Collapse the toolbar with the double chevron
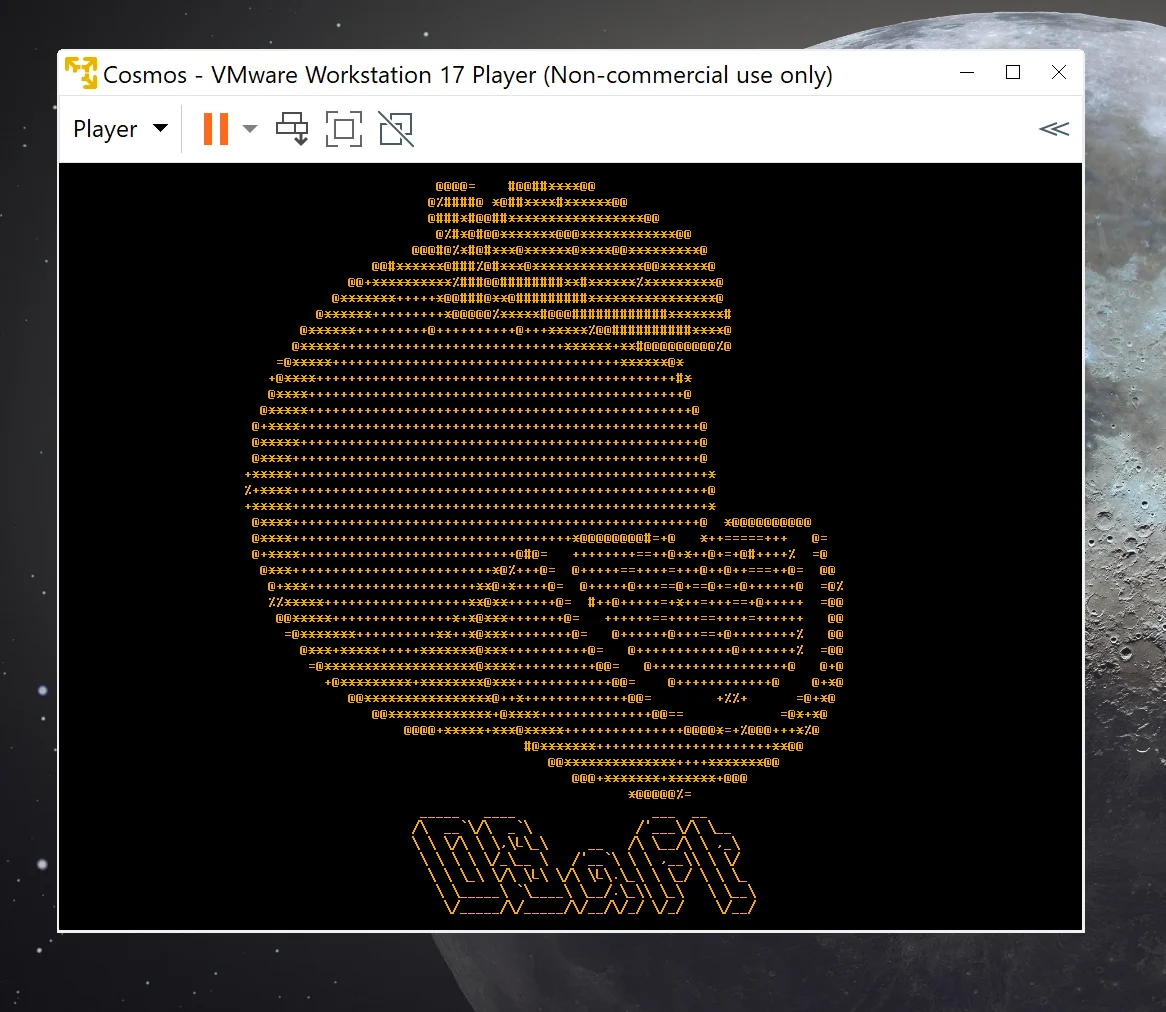This screenshot has width=1166, height=1012. [1054, 129]
